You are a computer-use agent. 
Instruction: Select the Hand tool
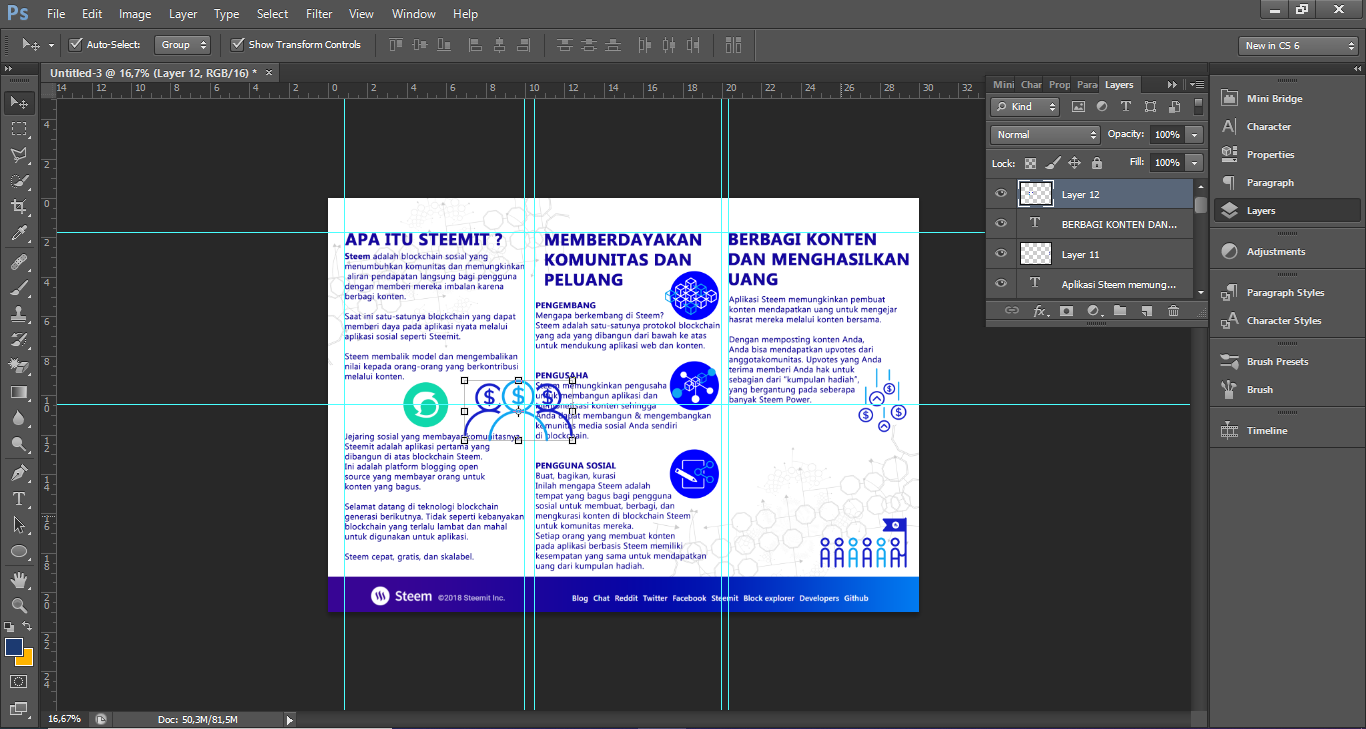[19, 579]
